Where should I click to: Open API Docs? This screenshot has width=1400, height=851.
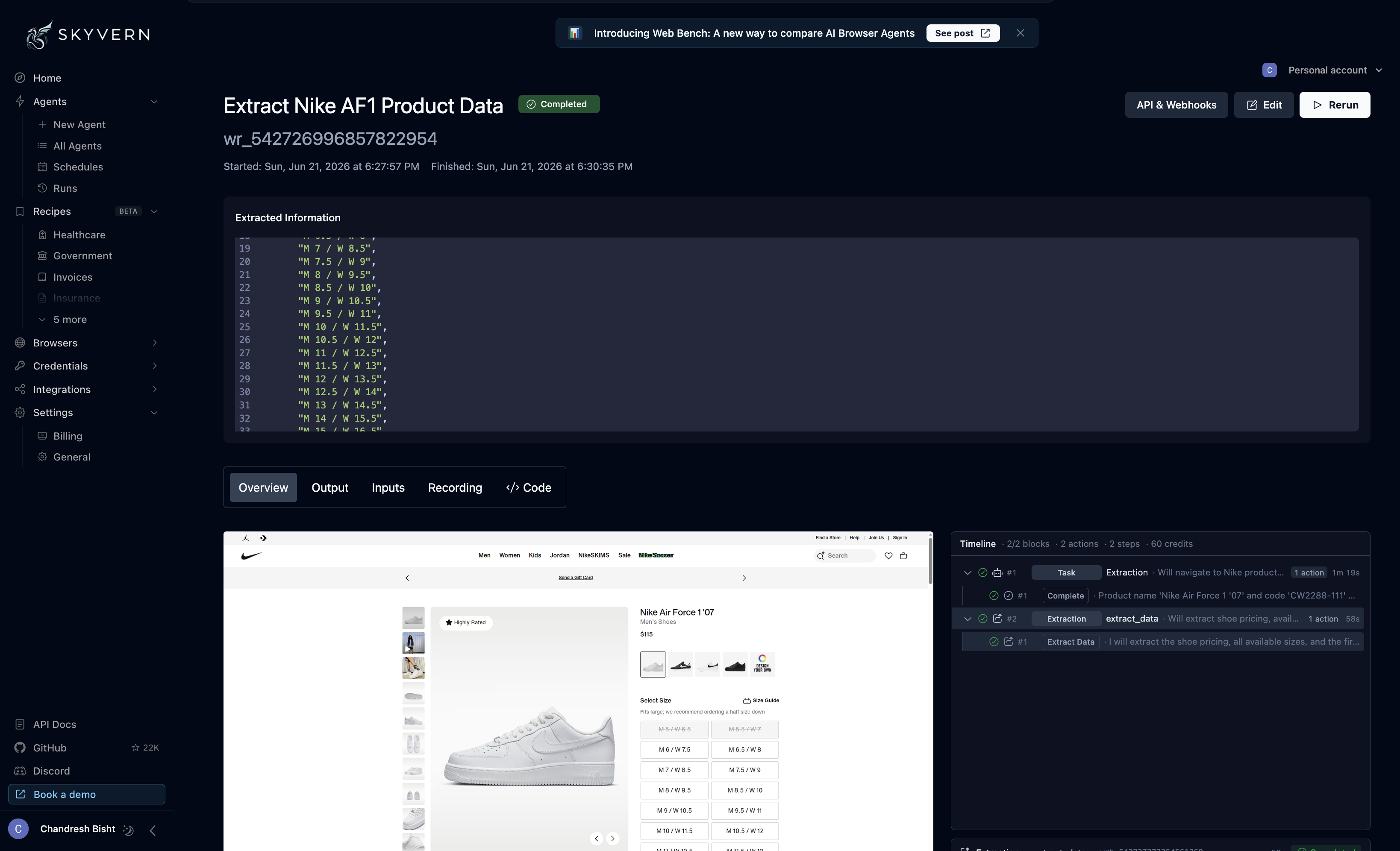tap(55, 724)
